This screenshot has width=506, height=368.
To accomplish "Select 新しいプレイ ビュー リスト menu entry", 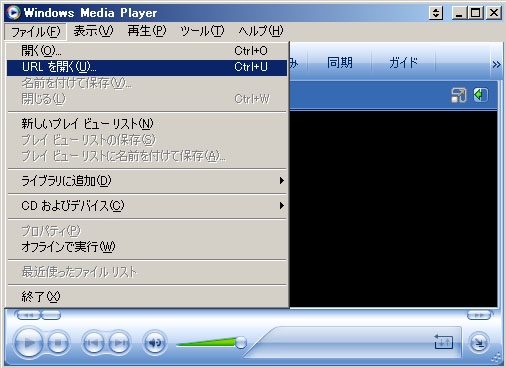I will pos(147,124).
